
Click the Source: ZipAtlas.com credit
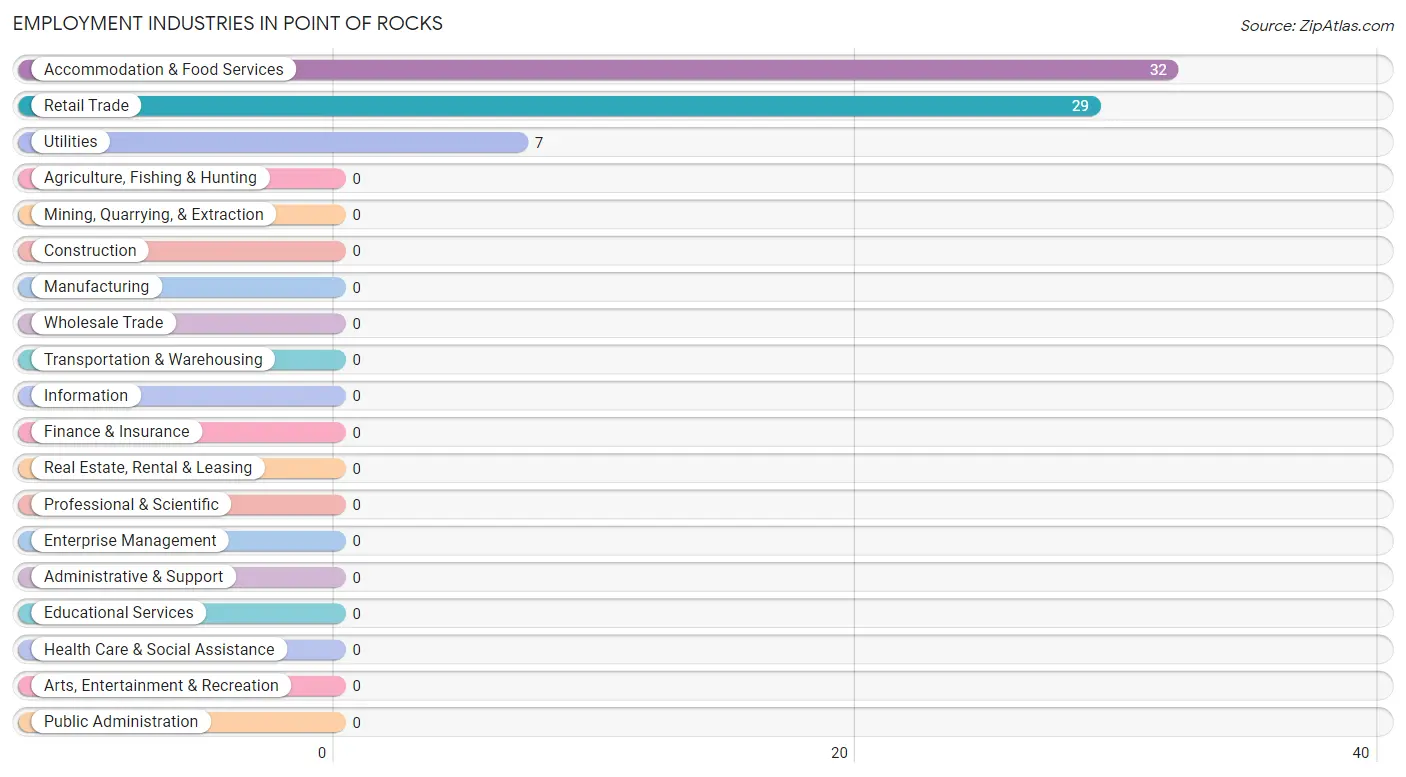coord(1317,26)
